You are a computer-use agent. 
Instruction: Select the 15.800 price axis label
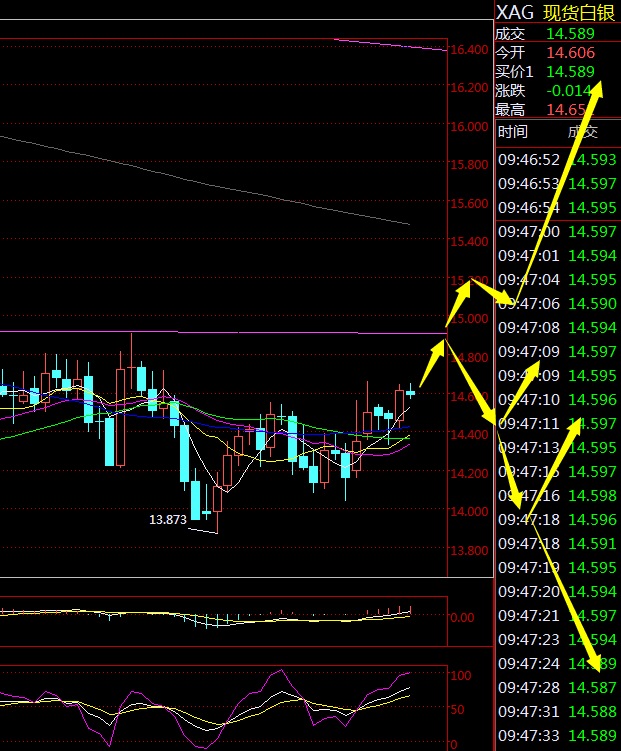(x=469, y=165)
